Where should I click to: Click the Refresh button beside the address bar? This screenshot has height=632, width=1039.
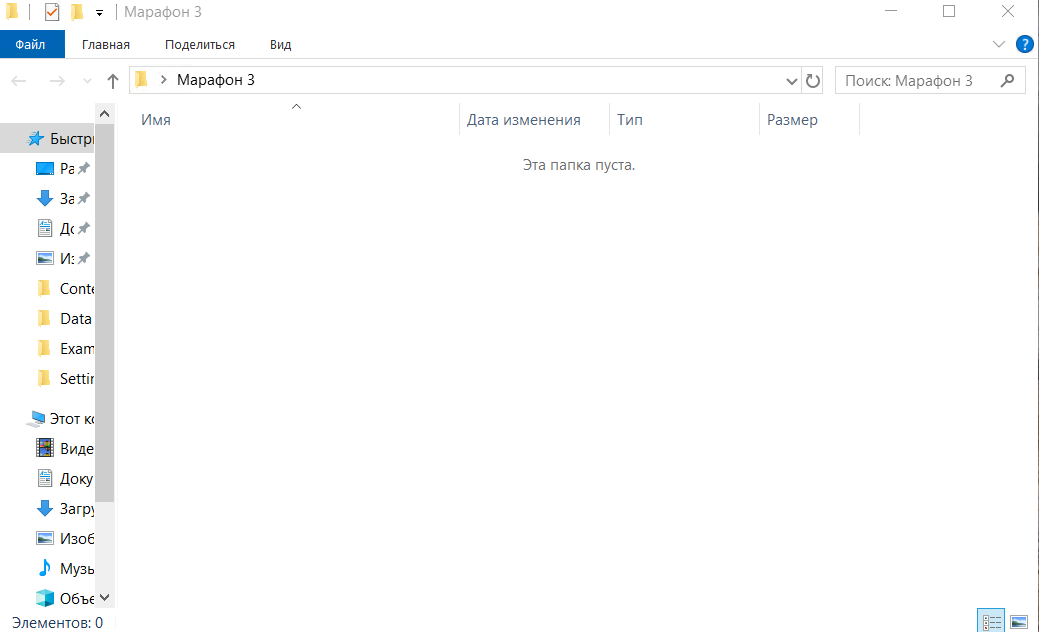coord(812,81)
